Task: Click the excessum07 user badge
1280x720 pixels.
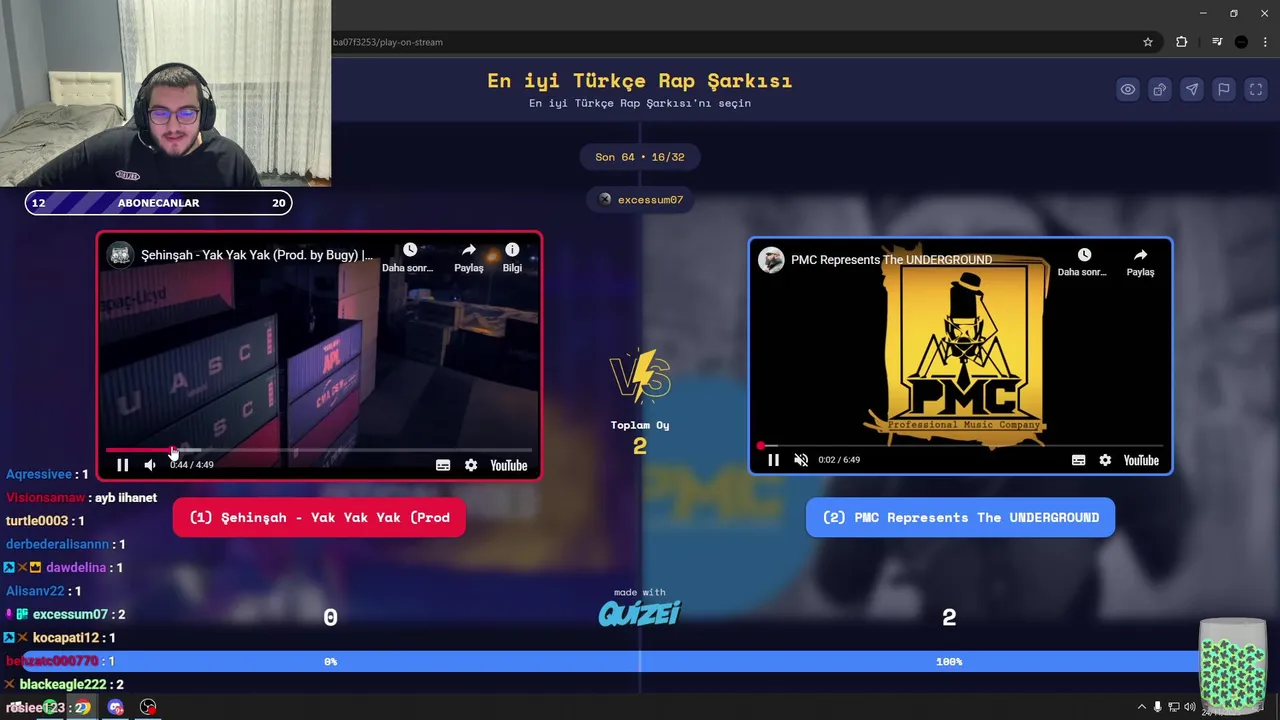Action: click(x=640, y=200)
